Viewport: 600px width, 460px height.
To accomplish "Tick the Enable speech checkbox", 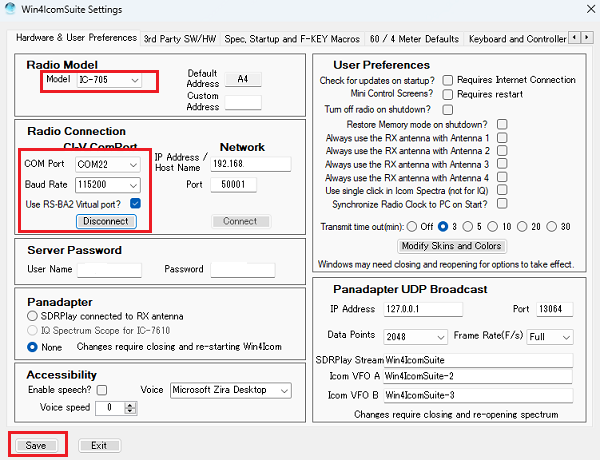I will [102, 389].
